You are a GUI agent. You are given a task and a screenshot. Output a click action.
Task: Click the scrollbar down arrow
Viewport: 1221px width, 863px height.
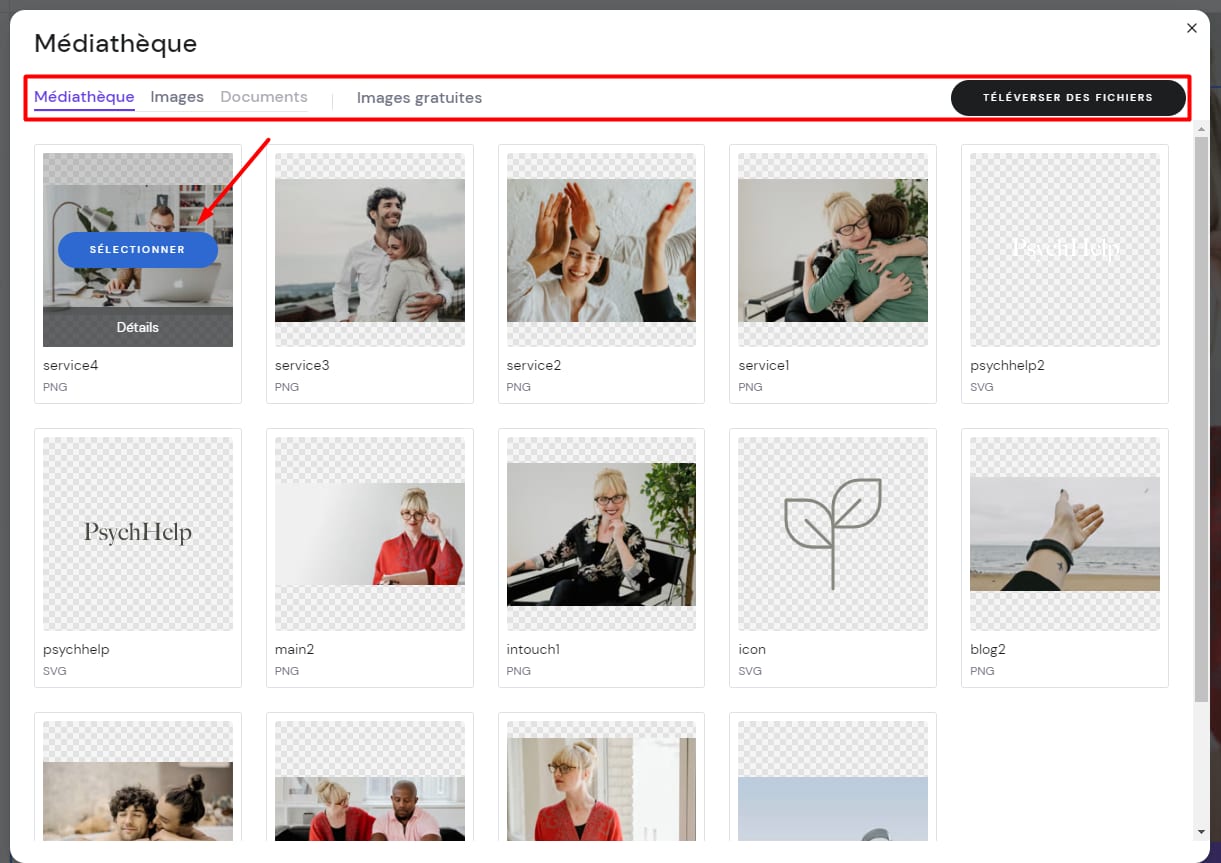click(1201, 832)
